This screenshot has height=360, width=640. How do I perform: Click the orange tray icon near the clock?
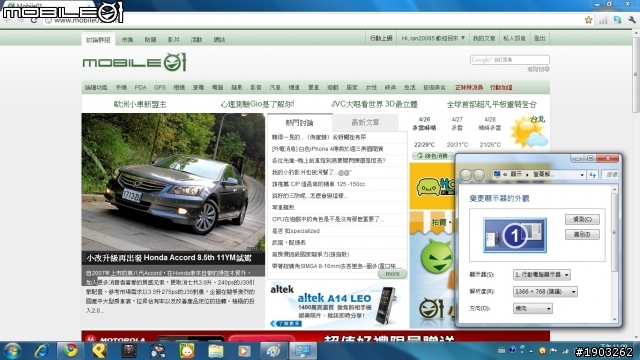(542, 350)
